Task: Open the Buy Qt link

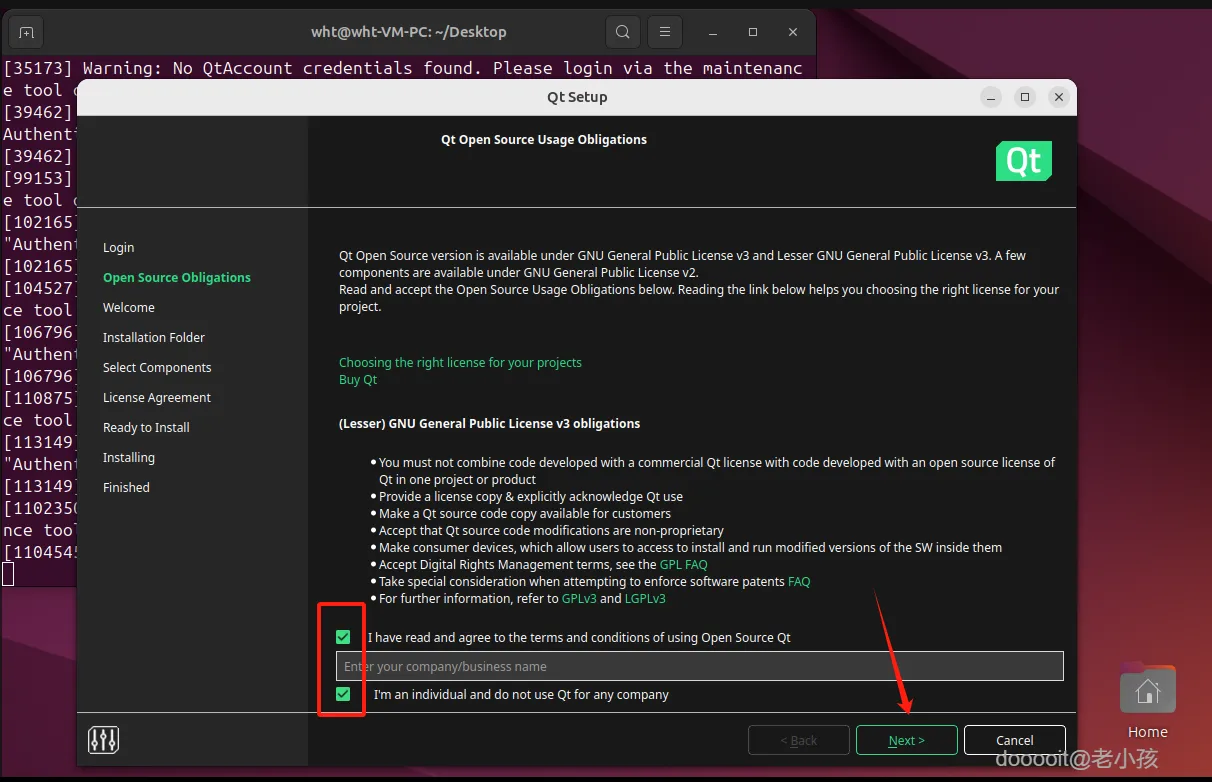Action: click(x=358, y=379)
